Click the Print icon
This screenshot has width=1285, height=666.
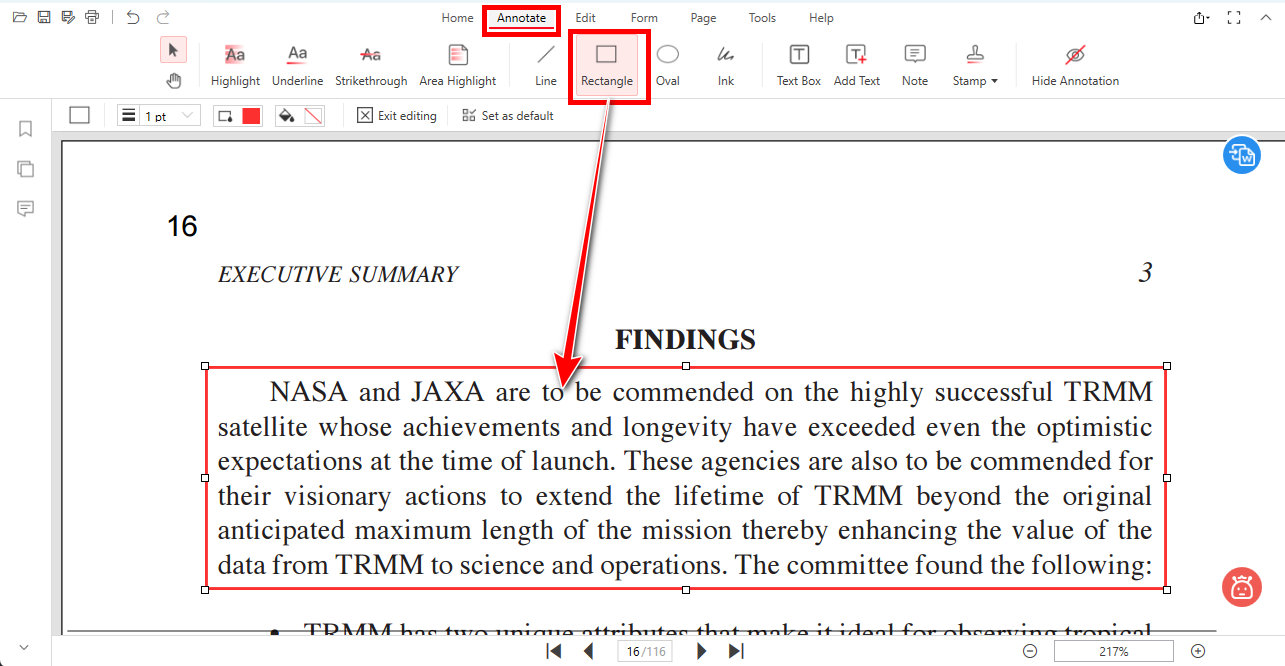pyautogui.click(x=93, y=17)
